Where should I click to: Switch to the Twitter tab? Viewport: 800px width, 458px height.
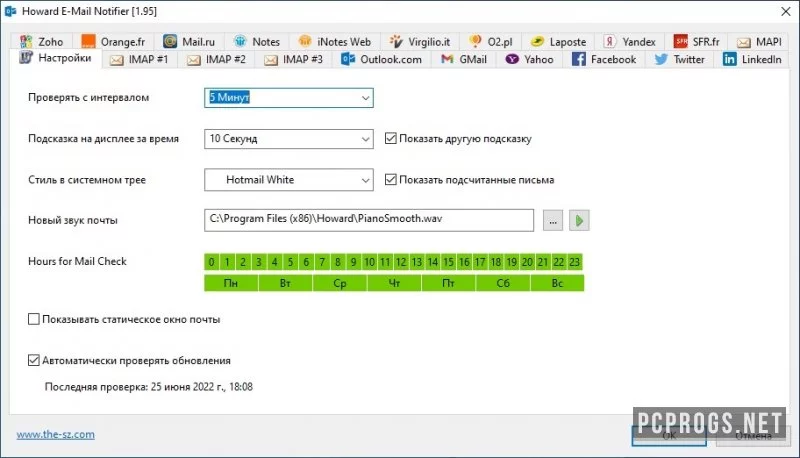pos(680,60)
